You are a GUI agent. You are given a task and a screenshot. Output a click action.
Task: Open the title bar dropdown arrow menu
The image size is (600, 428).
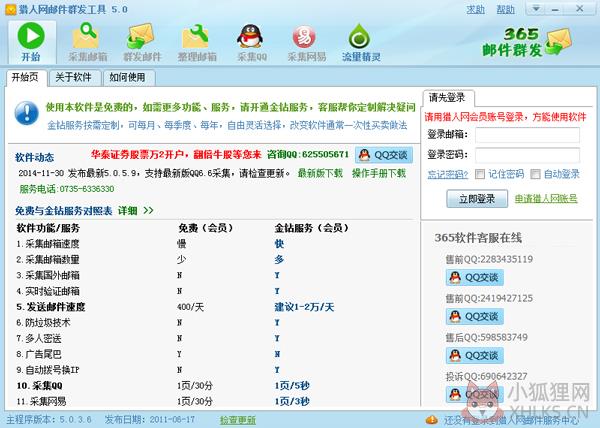tap(536, 9)
